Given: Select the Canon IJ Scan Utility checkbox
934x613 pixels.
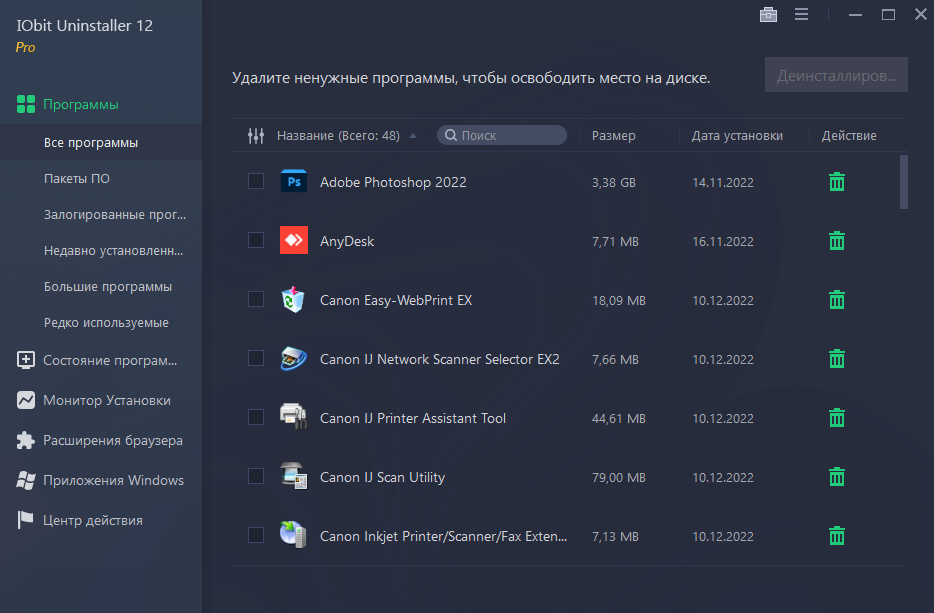Looking at the screenshot, I should click(256, 476).
